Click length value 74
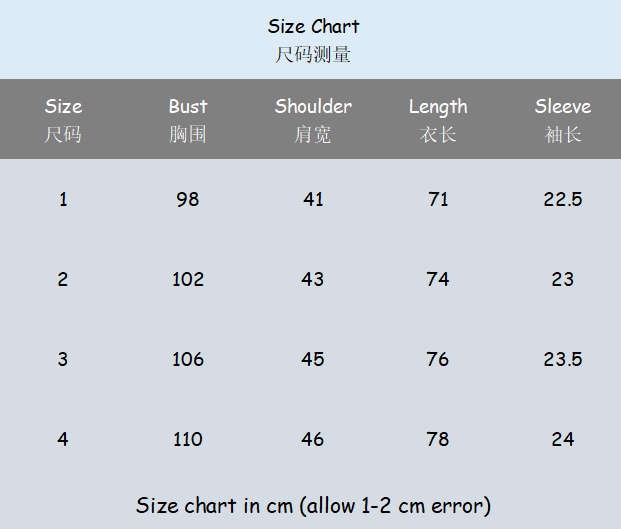621x529 pixels. 438,279
